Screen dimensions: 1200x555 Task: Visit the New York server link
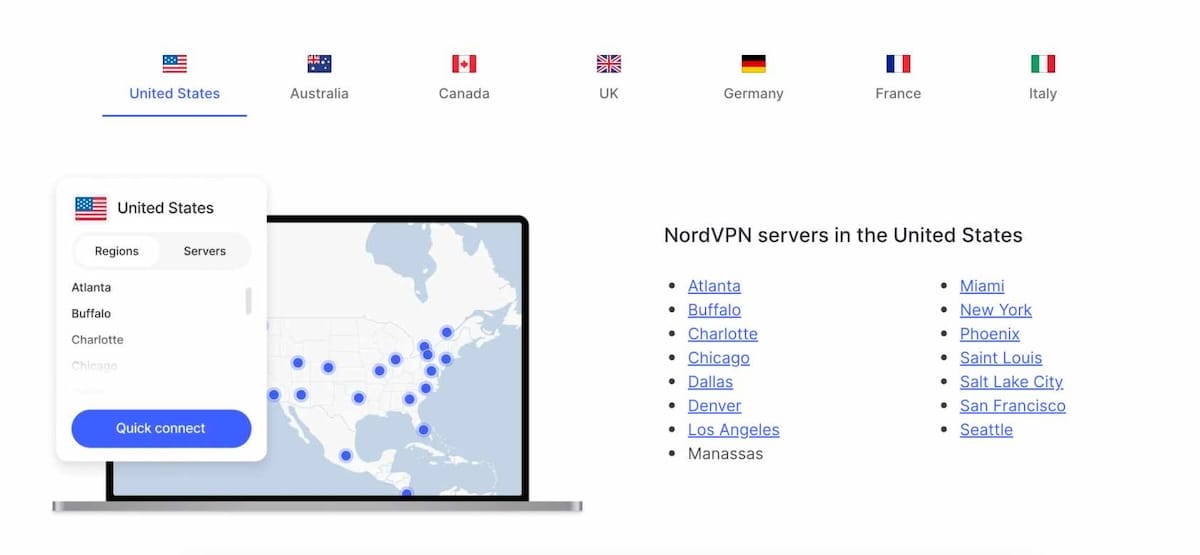click(x=996, y=310)
